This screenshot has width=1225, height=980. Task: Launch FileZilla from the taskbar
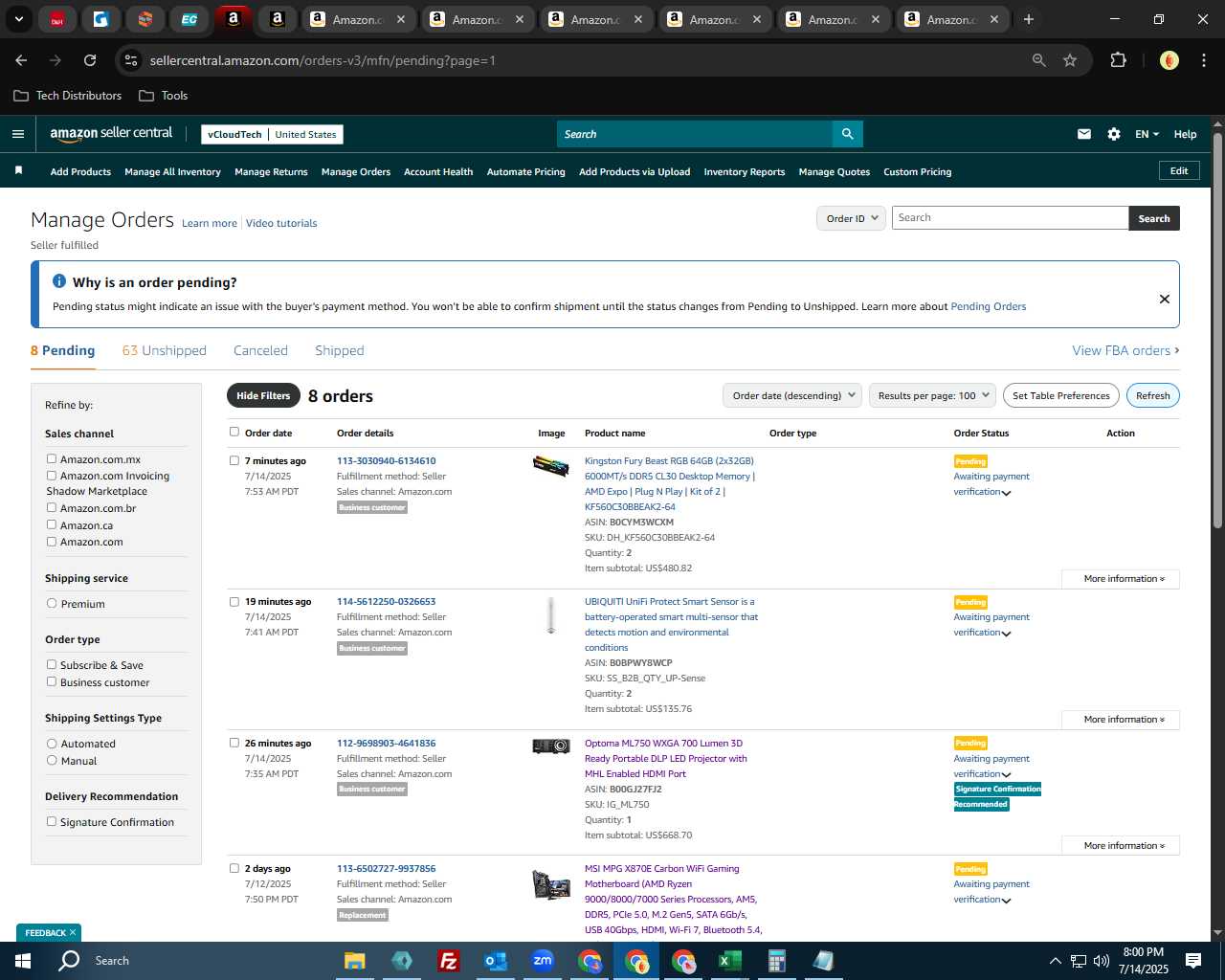448,961
